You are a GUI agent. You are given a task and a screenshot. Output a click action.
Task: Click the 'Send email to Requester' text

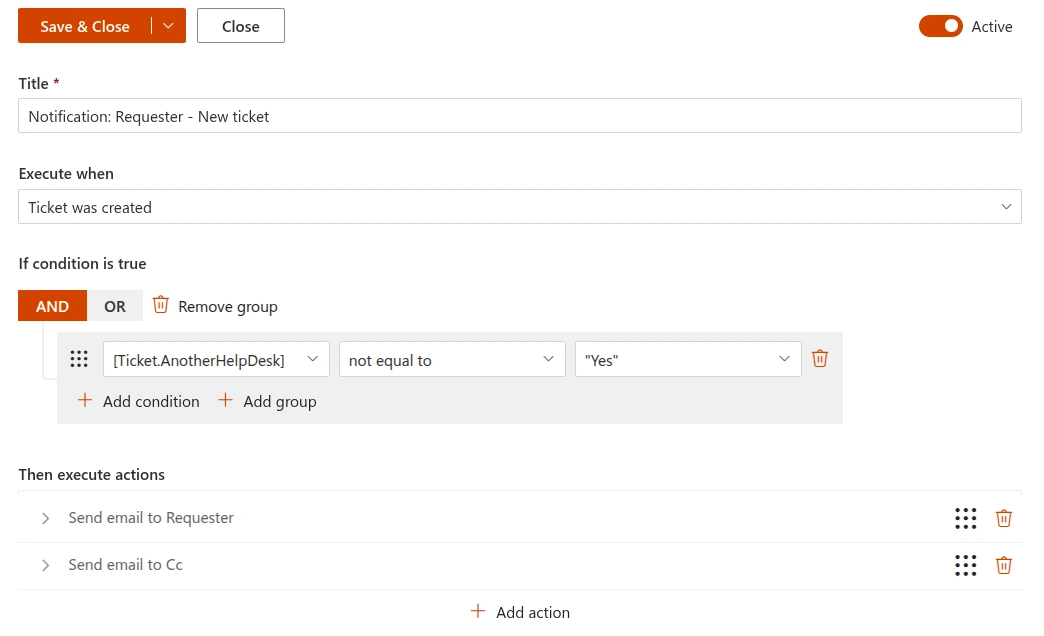pos(151,517)
